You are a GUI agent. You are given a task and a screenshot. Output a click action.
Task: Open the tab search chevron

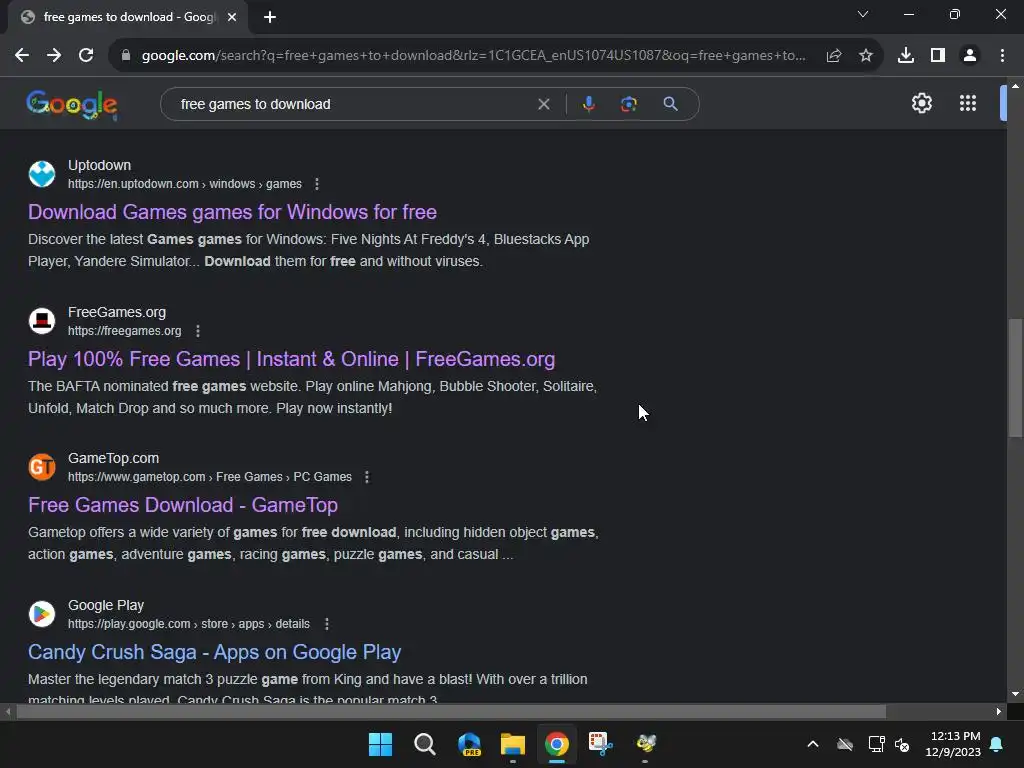coord(863,14)
